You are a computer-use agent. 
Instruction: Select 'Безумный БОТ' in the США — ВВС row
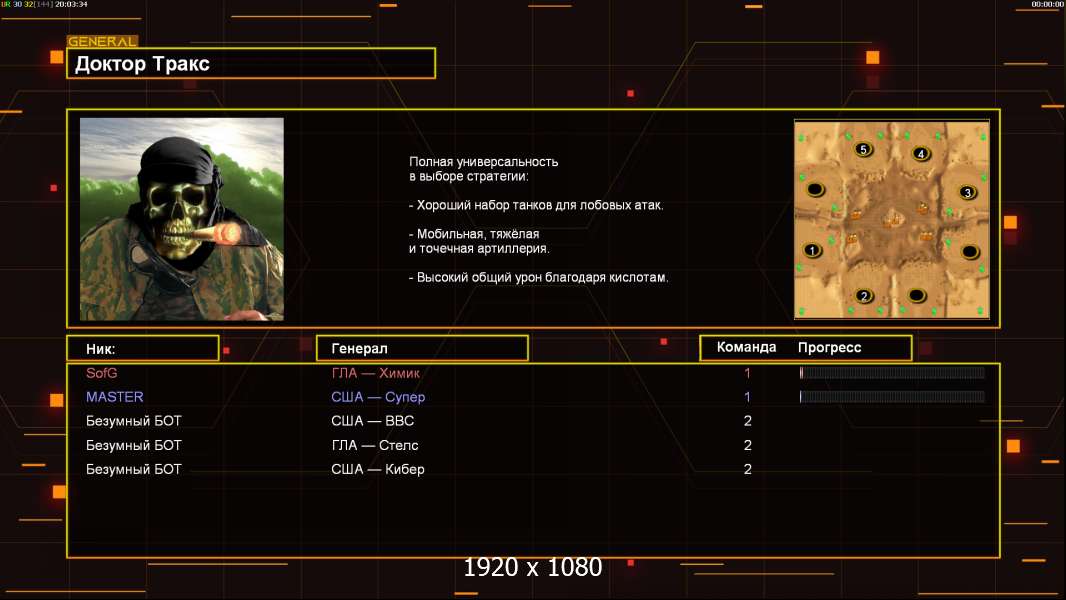point(133,421)
